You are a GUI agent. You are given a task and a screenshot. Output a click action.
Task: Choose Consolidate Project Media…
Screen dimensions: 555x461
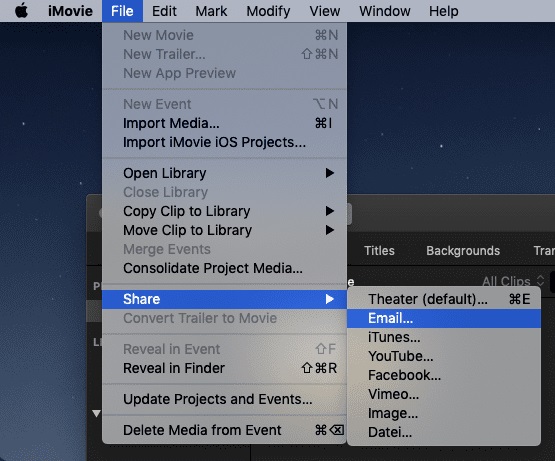tap(224, 268)
